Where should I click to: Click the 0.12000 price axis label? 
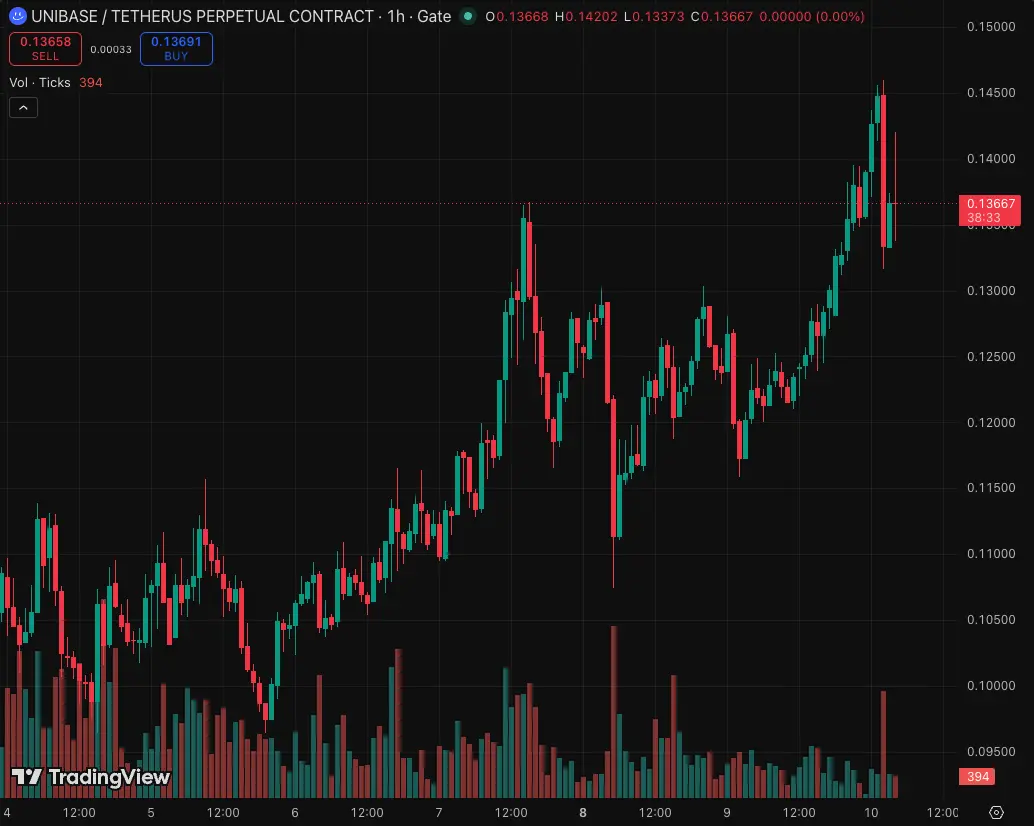pos(991,422)
